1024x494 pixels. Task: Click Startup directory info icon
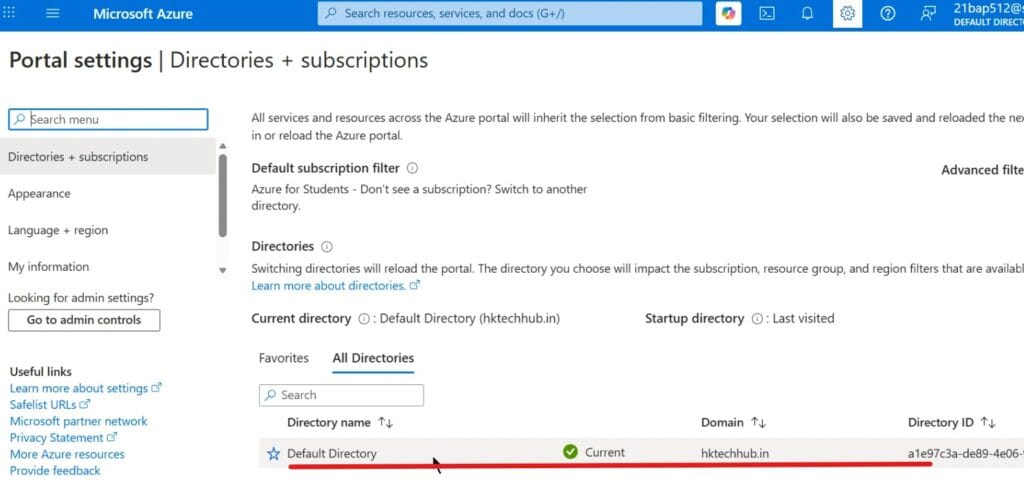[757, 319]
